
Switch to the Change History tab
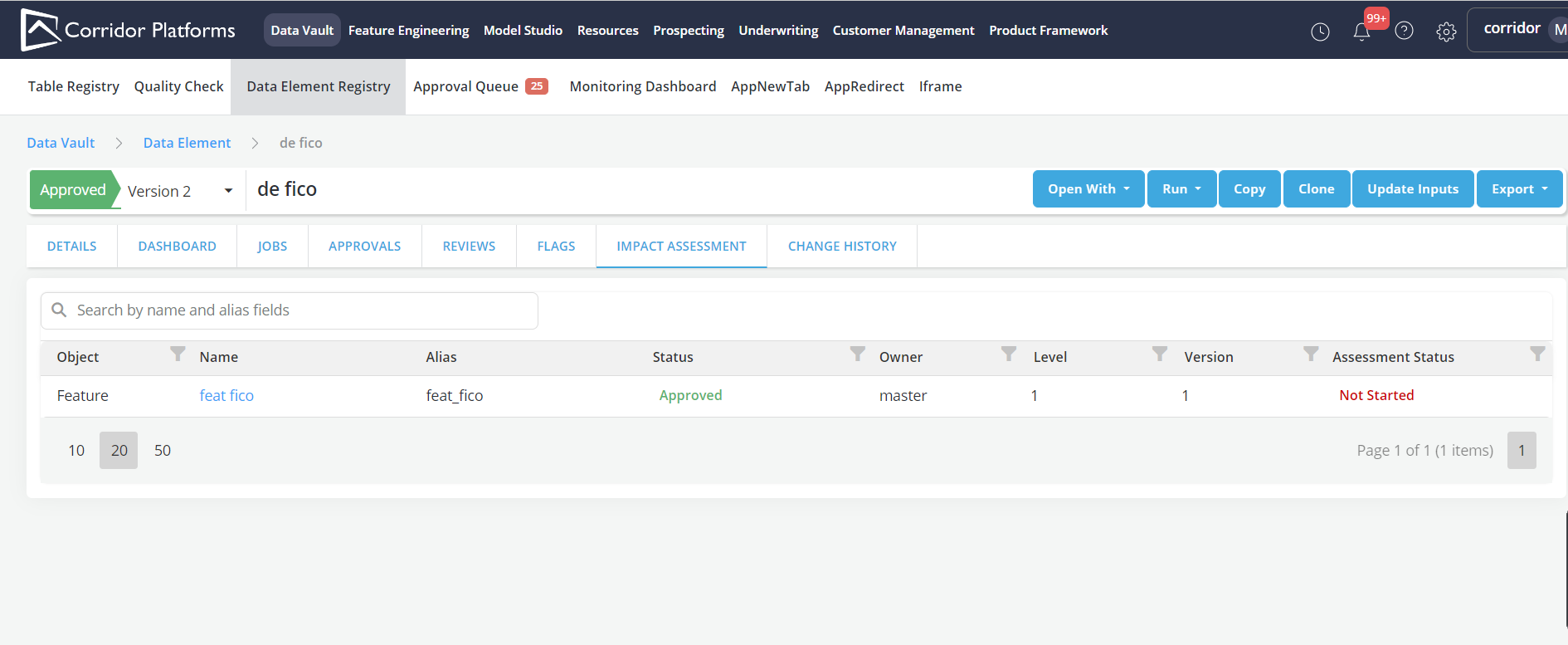pyautogui.click(x=841, y=247)
